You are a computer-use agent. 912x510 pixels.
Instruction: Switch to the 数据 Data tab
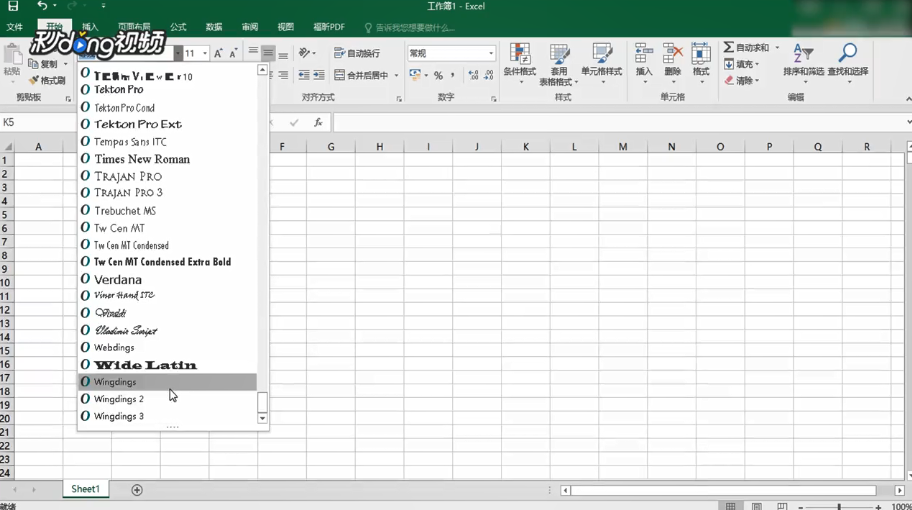coord(214,27)
